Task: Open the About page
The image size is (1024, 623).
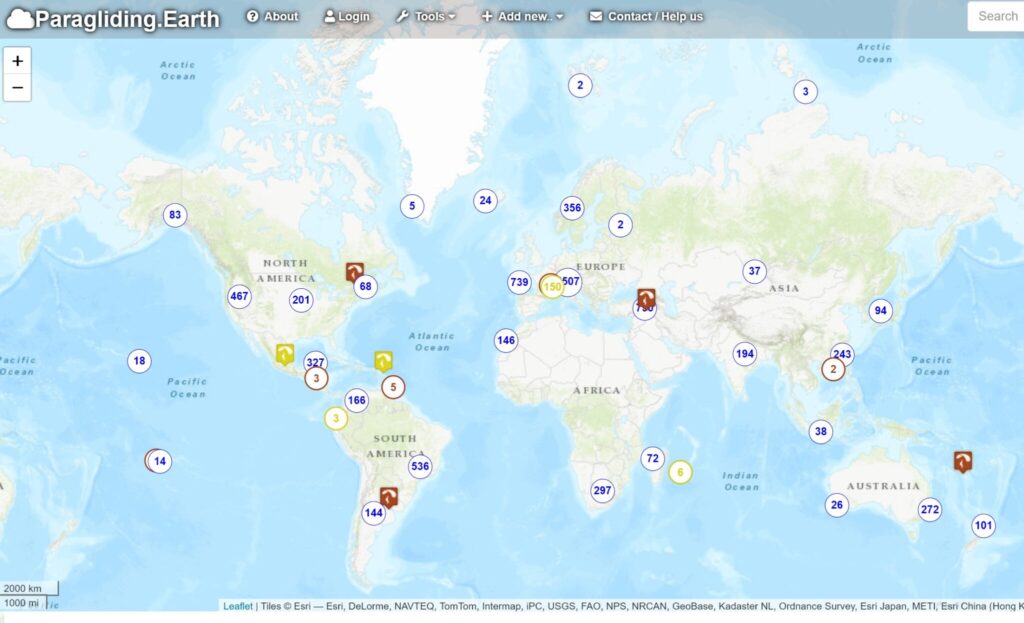Action: tap(272, 16)
